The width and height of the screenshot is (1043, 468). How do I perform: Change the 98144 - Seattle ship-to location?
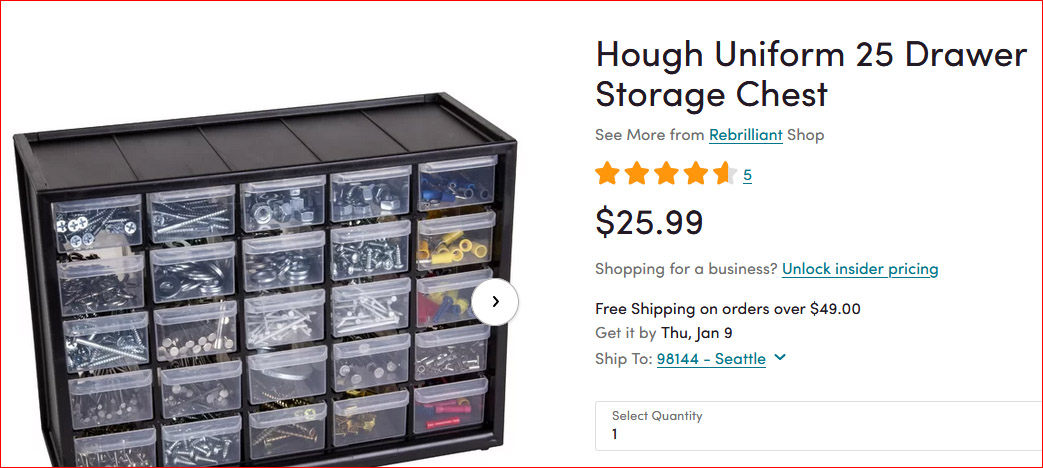tap(711, 359)
